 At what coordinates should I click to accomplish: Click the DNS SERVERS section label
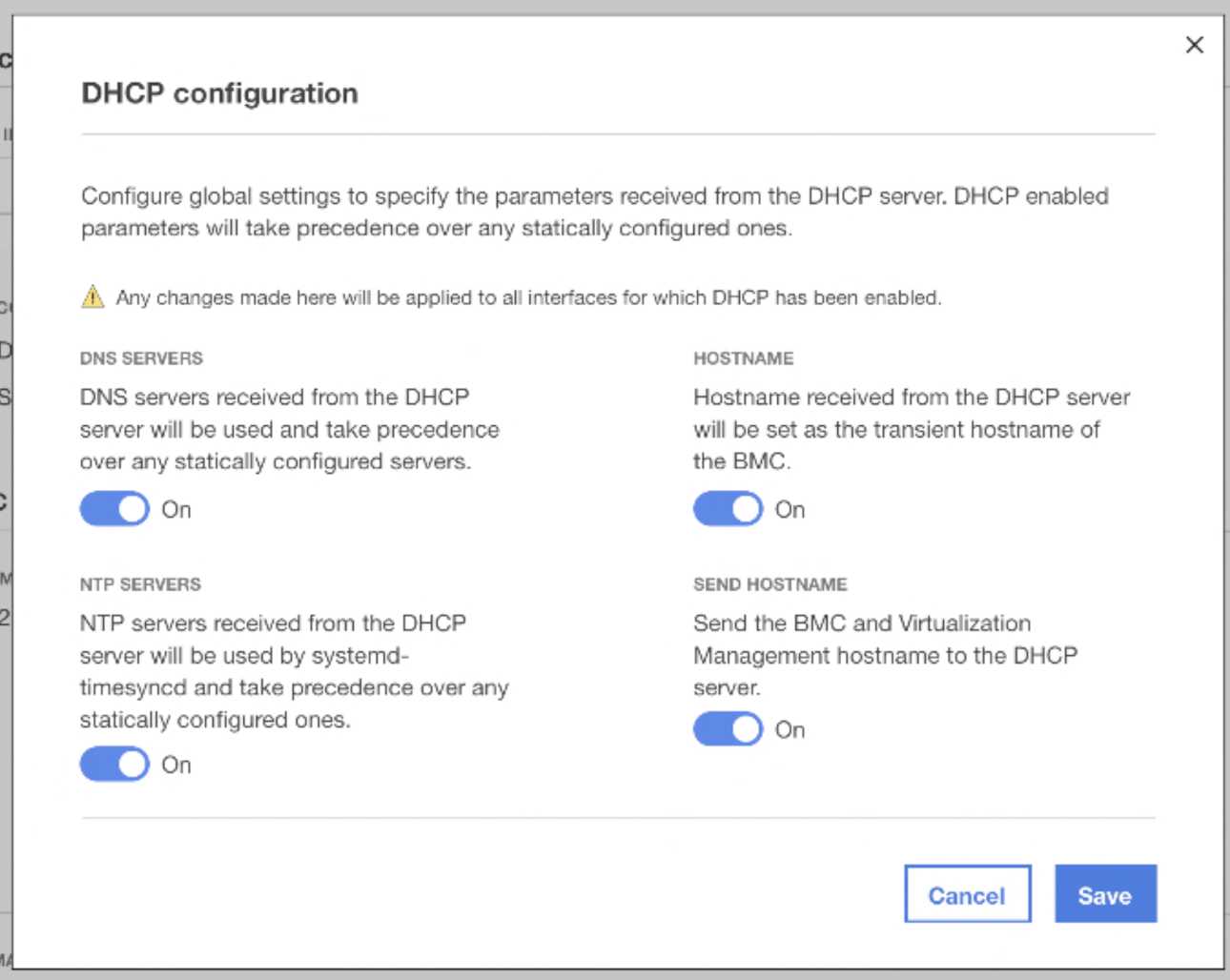(x=141, y=357)
